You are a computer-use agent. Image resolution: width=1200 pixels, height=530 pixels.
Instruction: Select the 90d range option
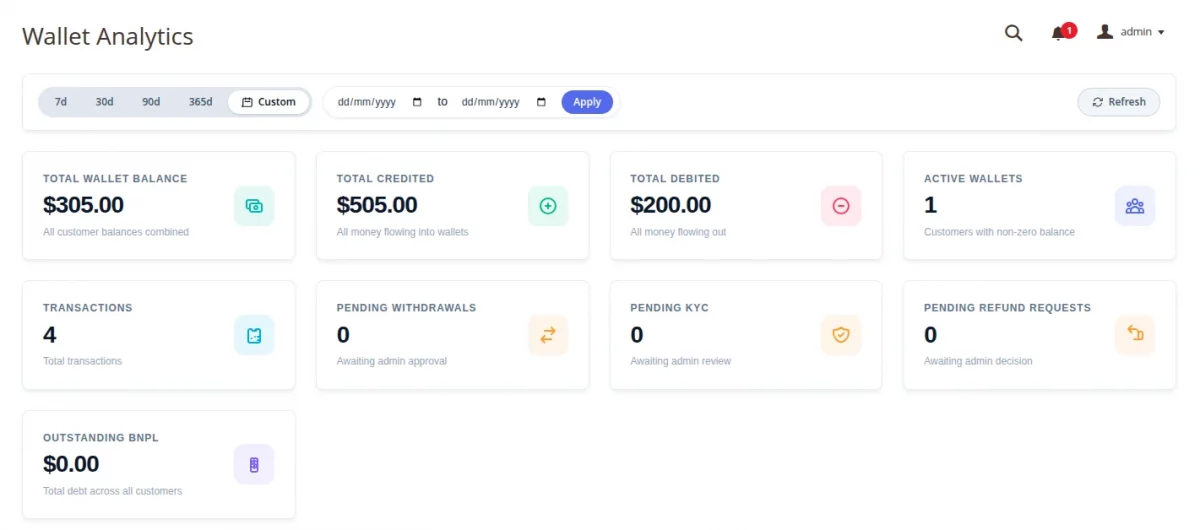(151, 102)
